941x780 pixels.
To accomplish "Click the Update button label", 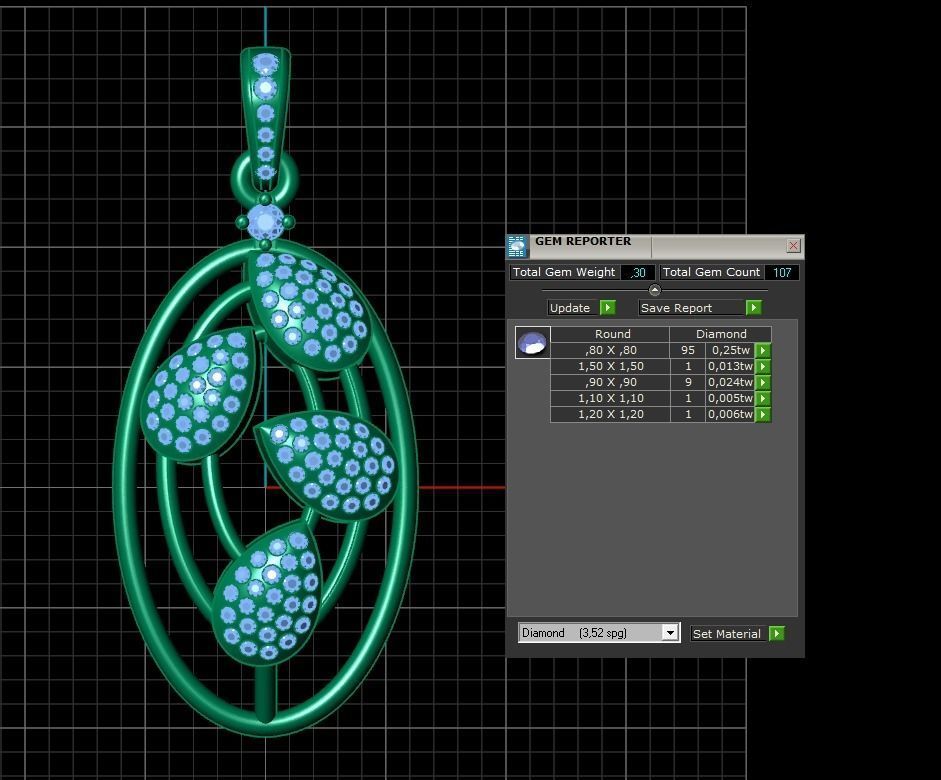I will click(x=570, y=308).
